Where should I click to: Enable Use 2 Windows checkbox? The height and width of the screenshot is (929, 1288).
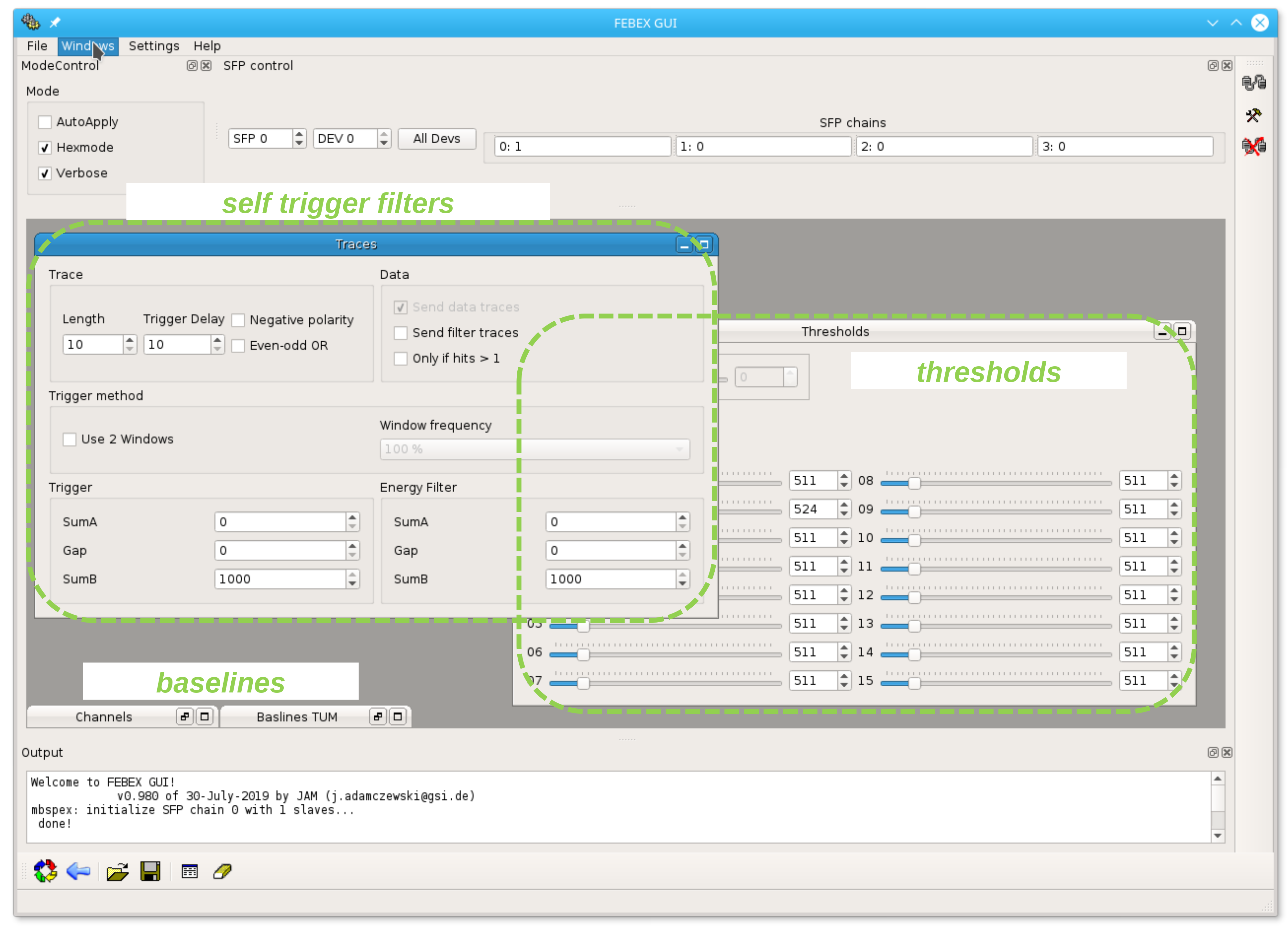pos(69,439)
